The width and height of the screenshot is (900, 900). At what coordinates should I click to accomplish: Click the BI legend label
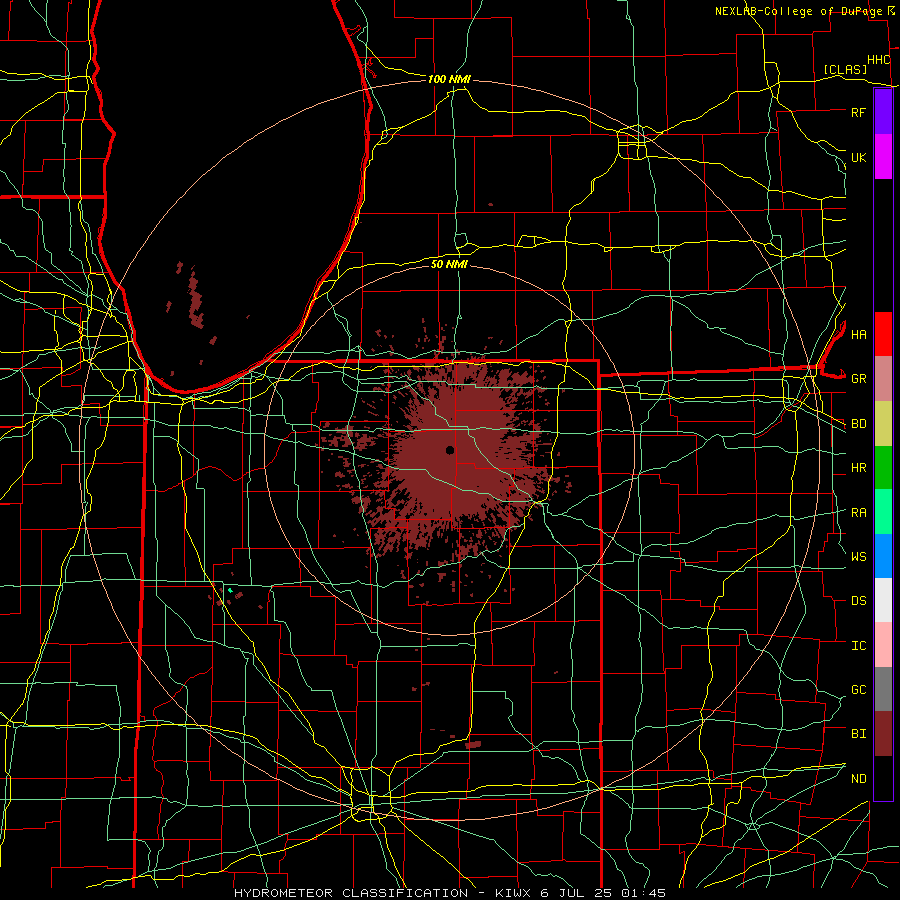click(x=859, y=734)
